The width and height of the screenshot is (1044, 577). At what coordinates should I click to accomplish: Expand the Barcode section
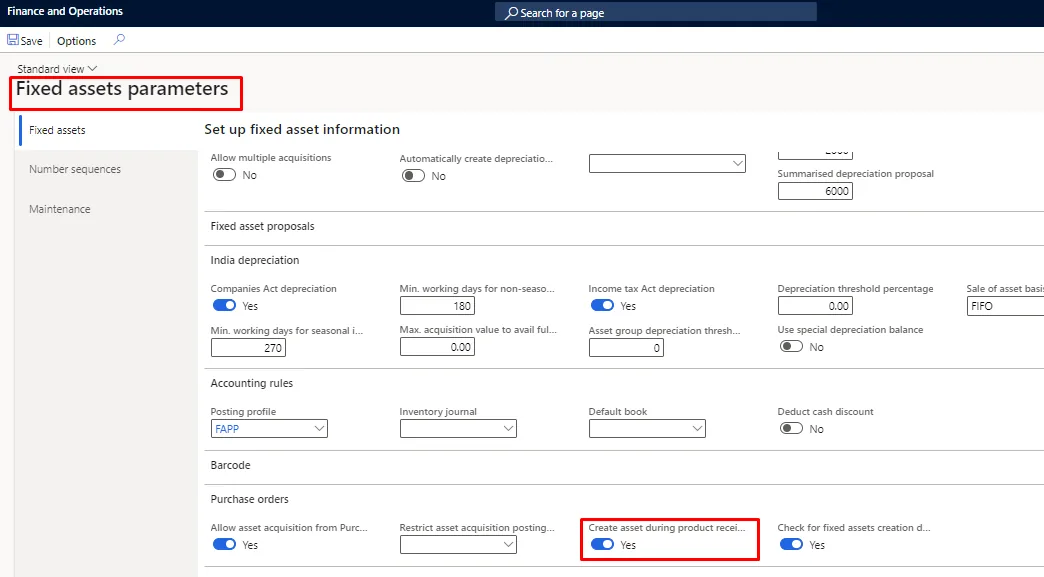[x=230, y=465]
